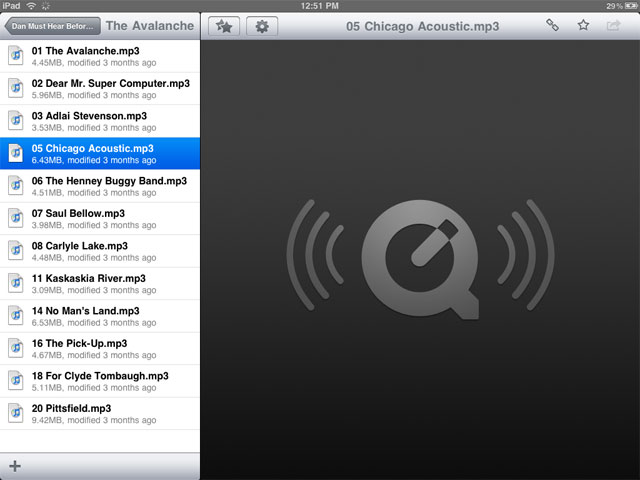Tap the share export icon

pos(613,26)
